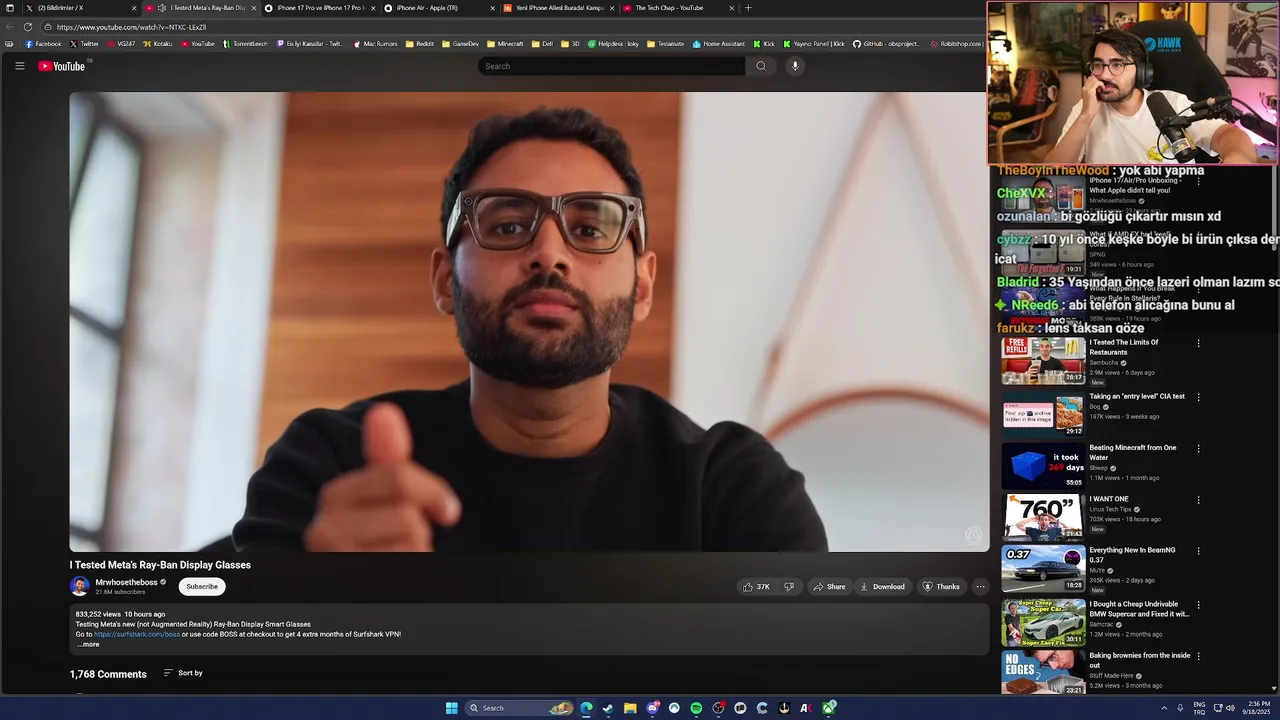
Task: Open menu for I WANT ONE video
Action: point(1198,500)
